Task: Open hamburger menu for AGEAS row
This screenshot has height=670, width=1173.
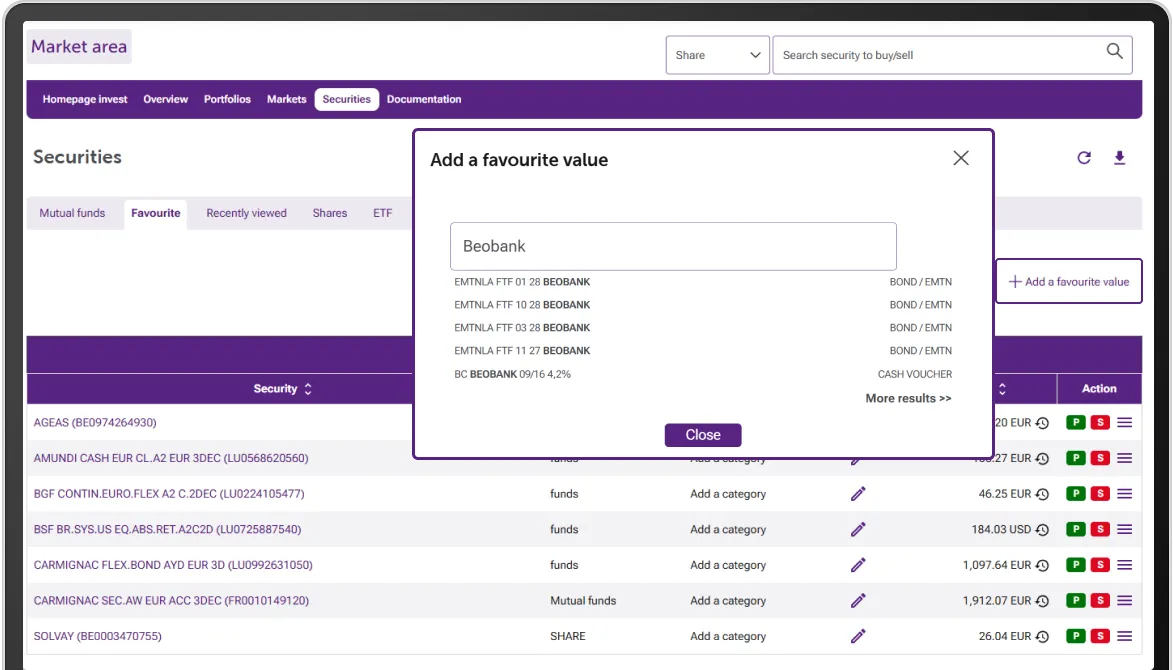Action: [x=1124, y=422]
